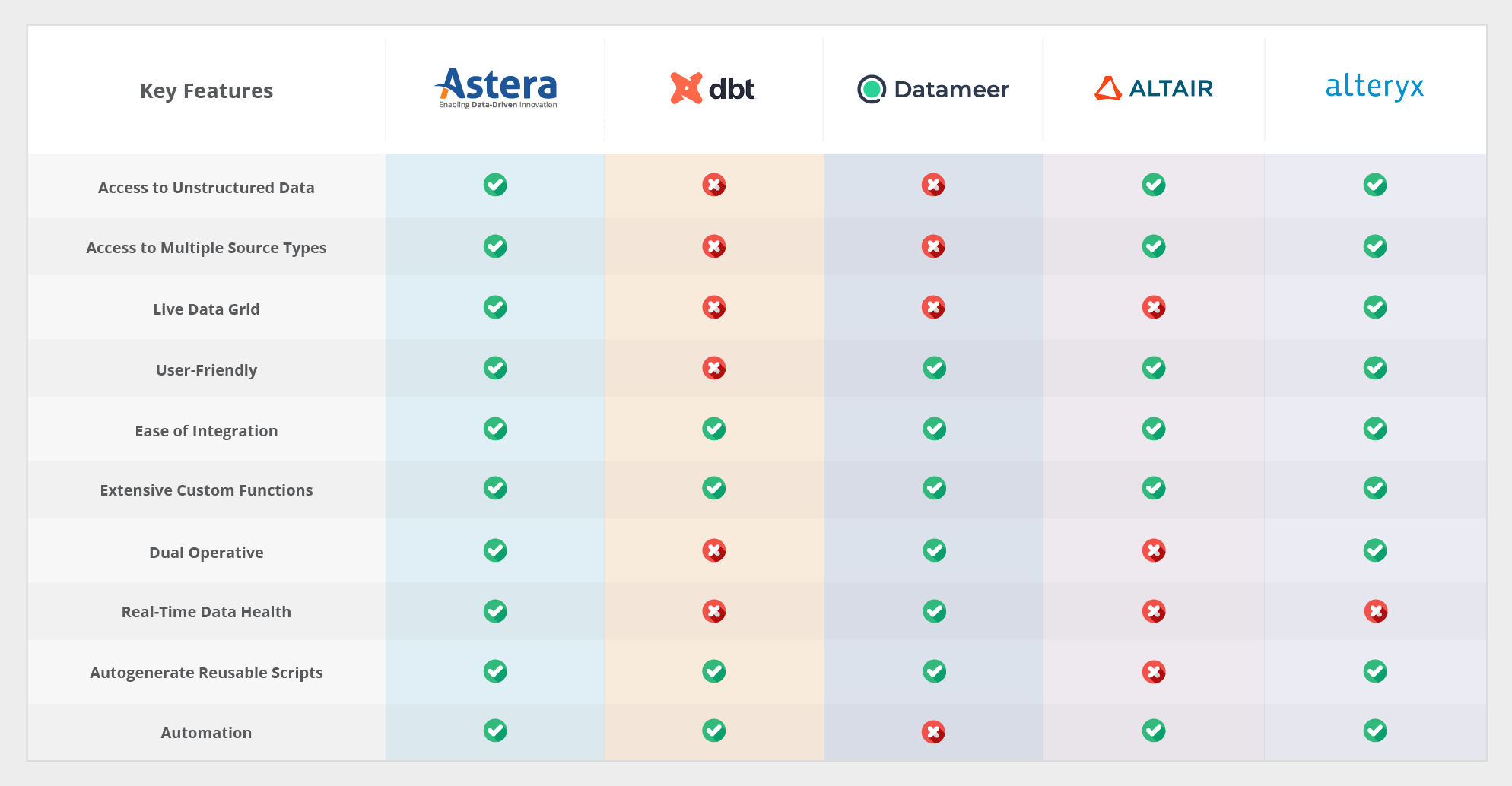Click the Altair logo
The image size is (1512, 786).
click(1153, 88)
